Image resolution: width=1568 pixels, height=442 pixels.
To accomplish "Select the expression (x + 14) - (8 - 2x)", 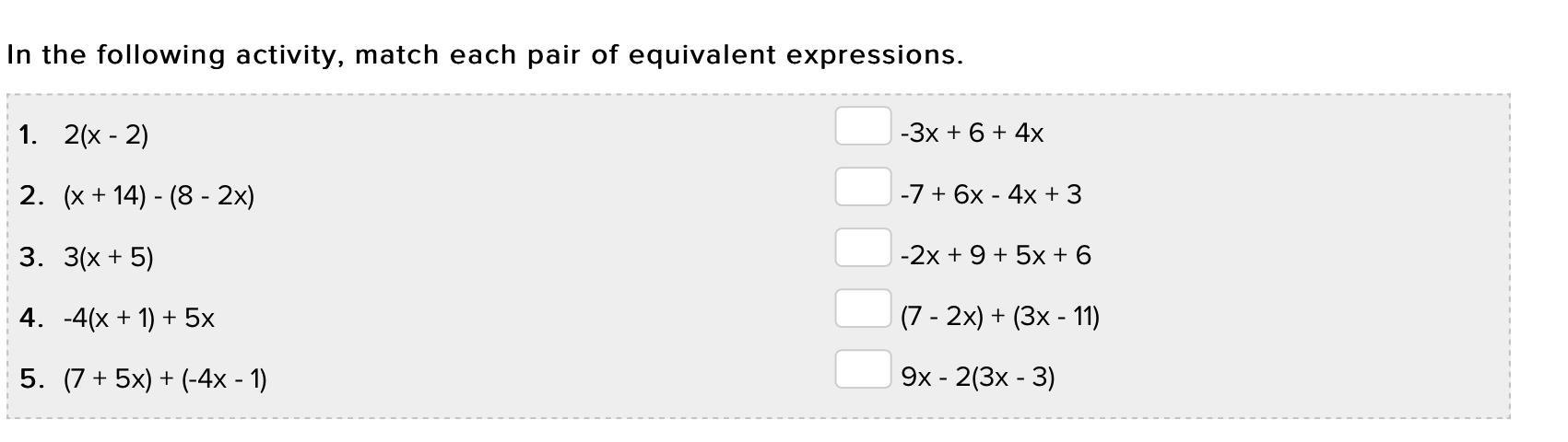I will click(x=159, y=196).
